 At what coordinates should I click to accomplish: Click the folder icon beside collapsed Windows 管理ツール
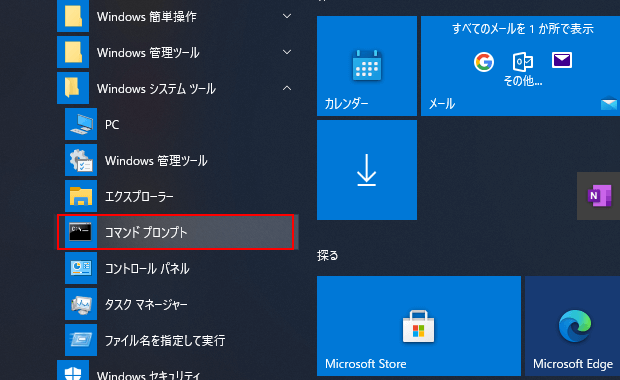coord(73,52)
